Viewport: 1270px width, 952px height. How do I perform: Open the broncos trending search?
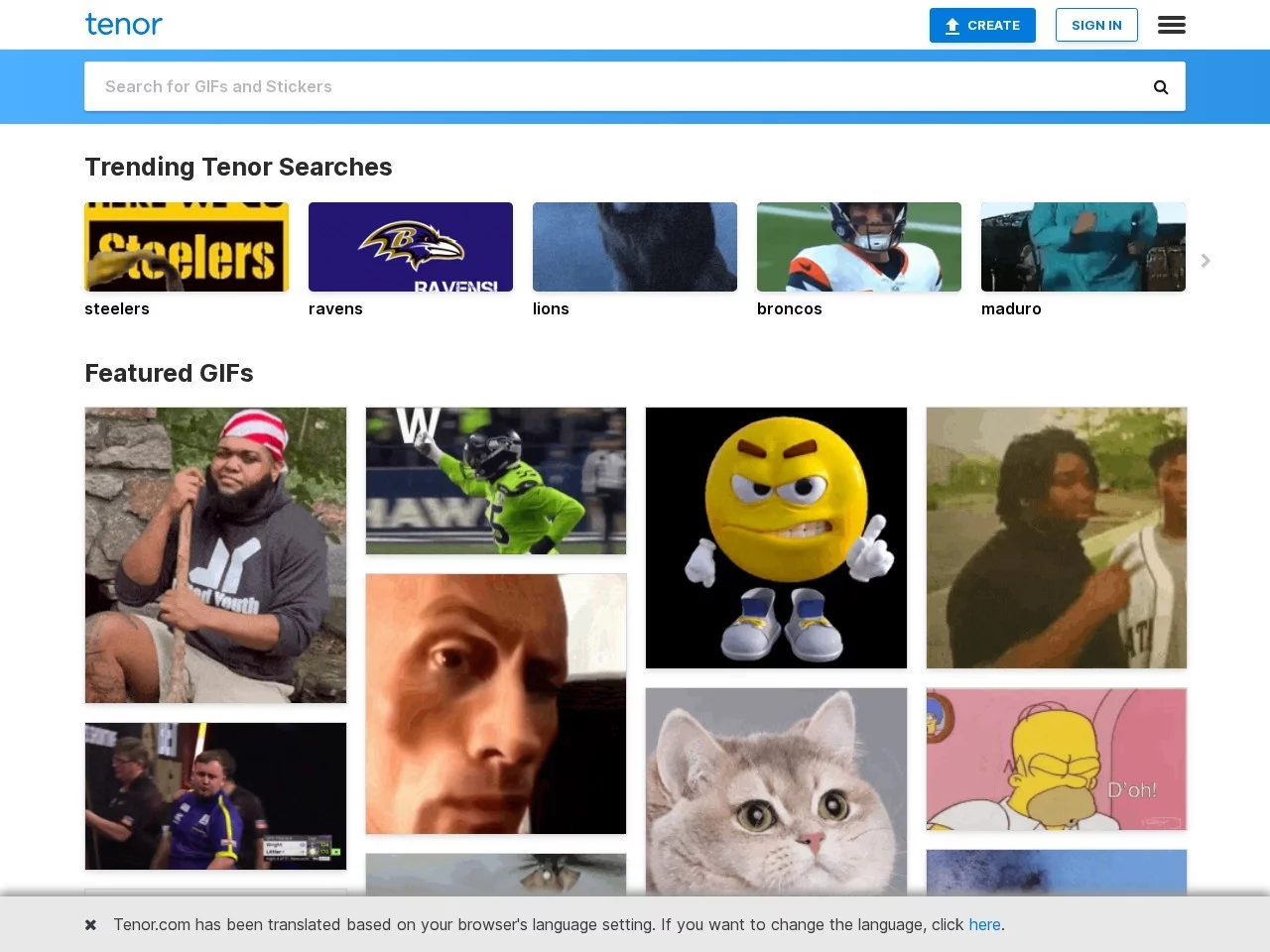pos(859,247)
